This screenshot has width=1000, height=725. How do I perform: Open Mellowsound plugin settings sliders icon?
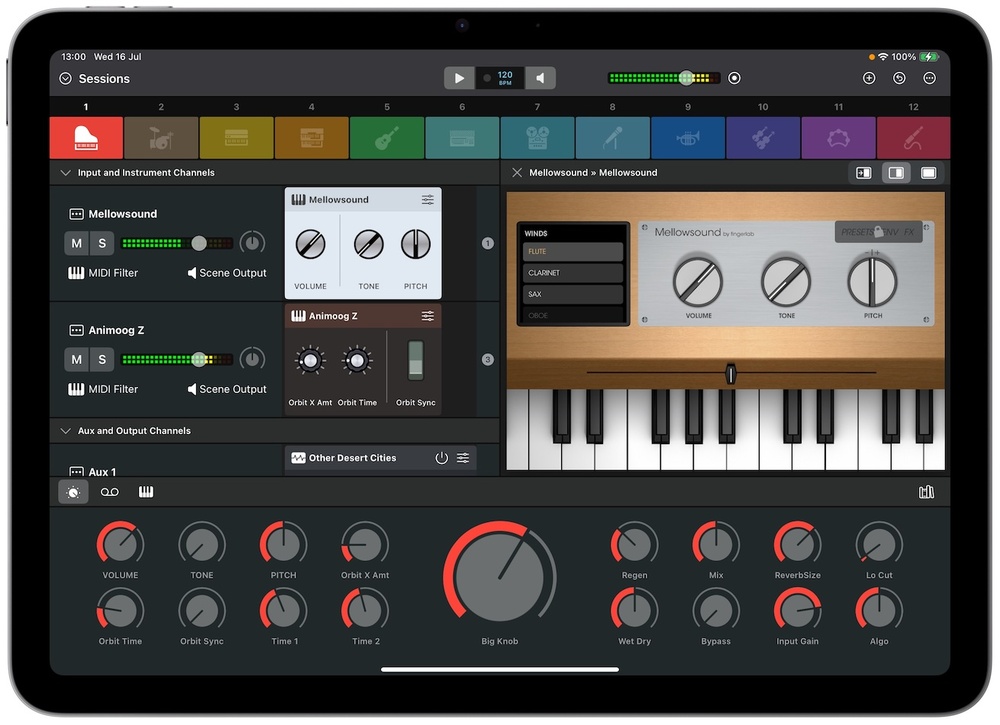click(428, 200)
